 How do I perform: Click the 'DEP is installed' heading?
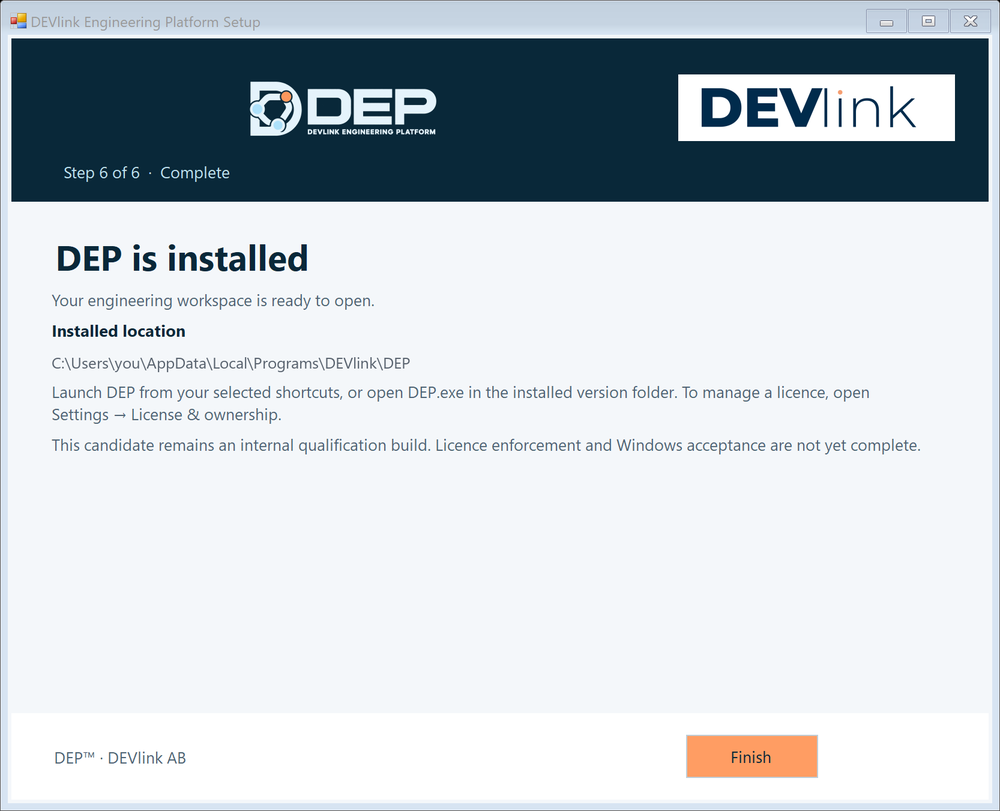pyautogui.click(x=182, y=259)
